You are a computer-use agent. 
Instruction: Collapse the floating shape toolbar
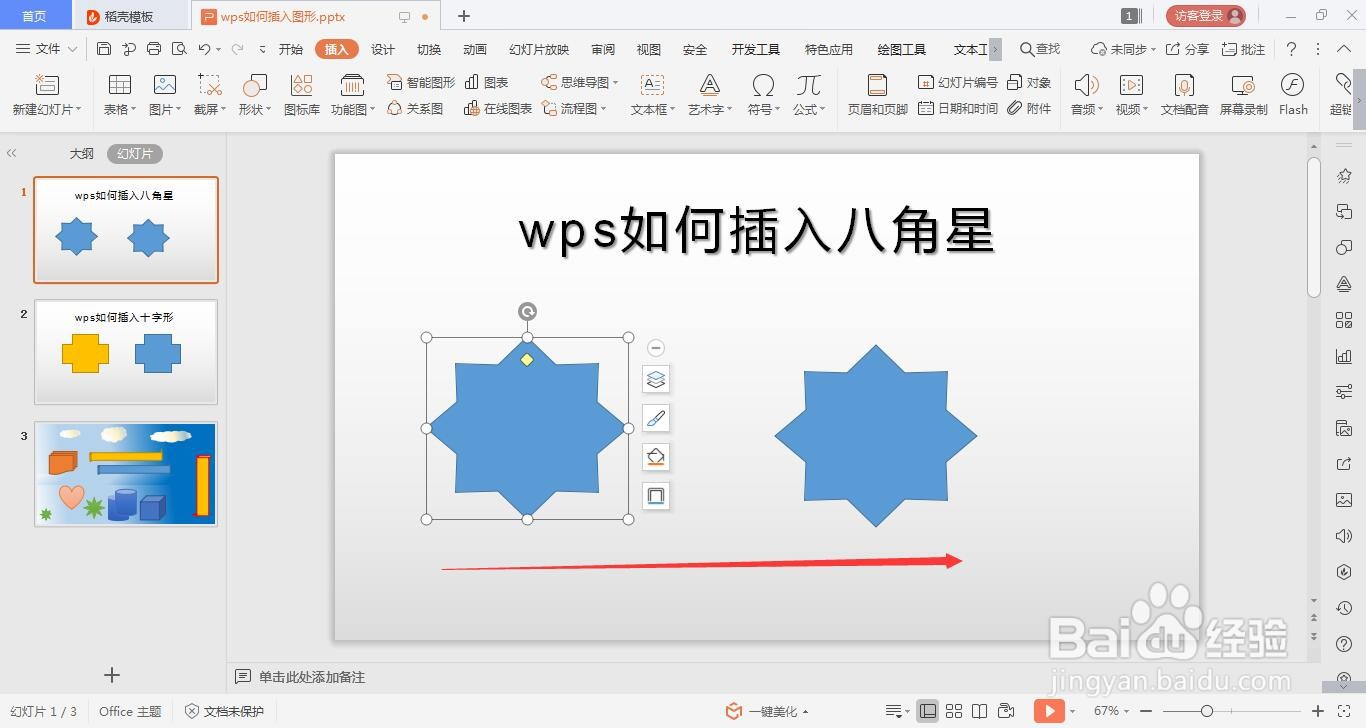(x=656, y=348)
